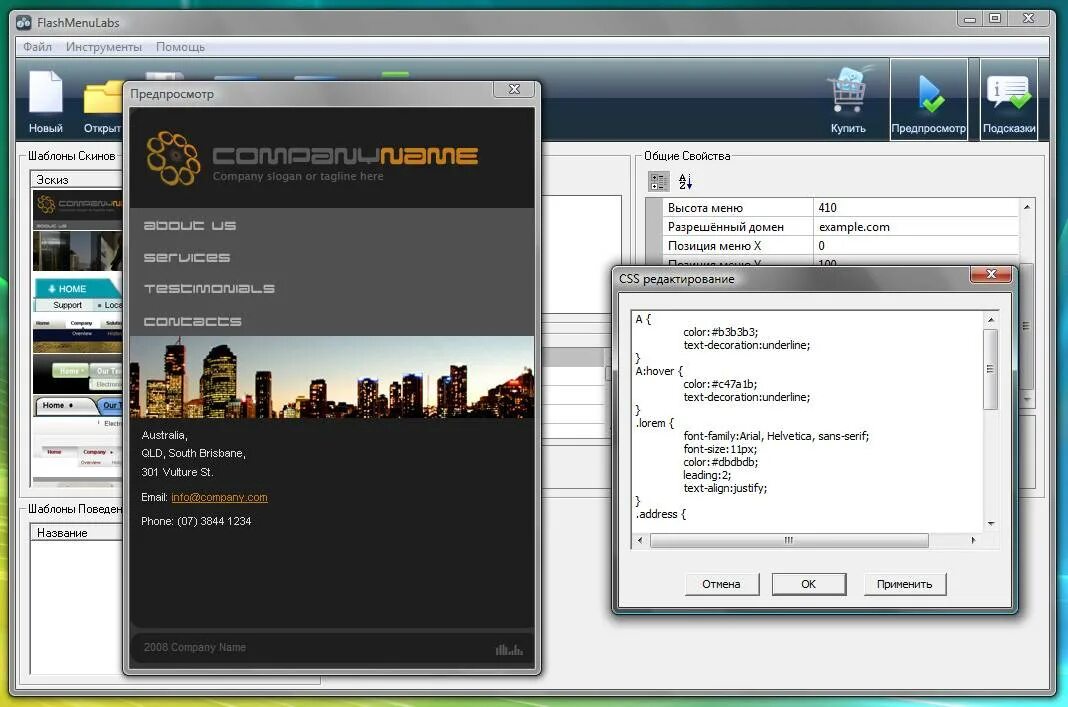Viewport: 1068px width, 707px height.
Task: Click the Название column header
Action: (78, 533)
